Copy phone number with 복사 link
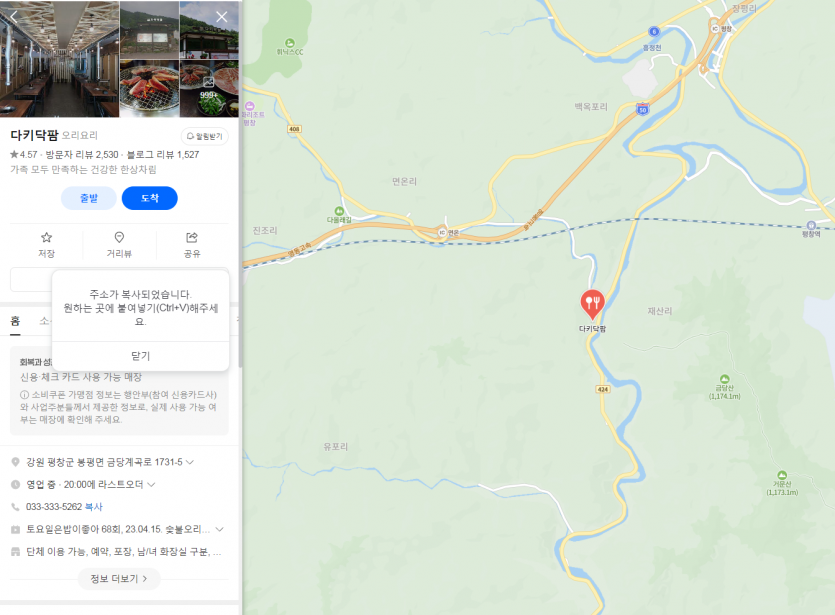Viewport: 835px width, 615px height. pos(94,507)
